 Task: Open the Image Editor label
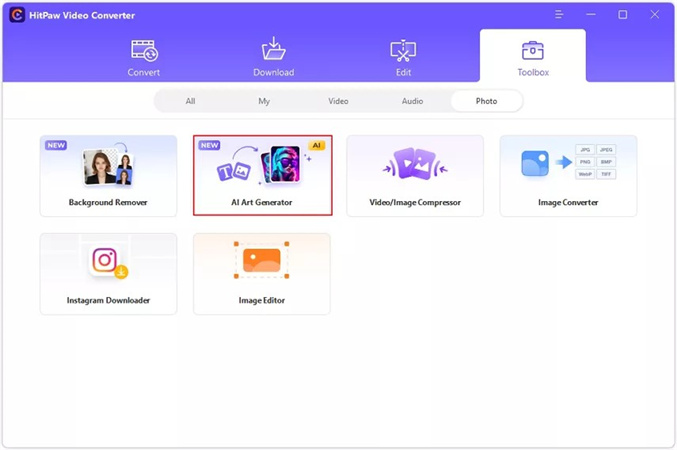click(x=262, y=300)
